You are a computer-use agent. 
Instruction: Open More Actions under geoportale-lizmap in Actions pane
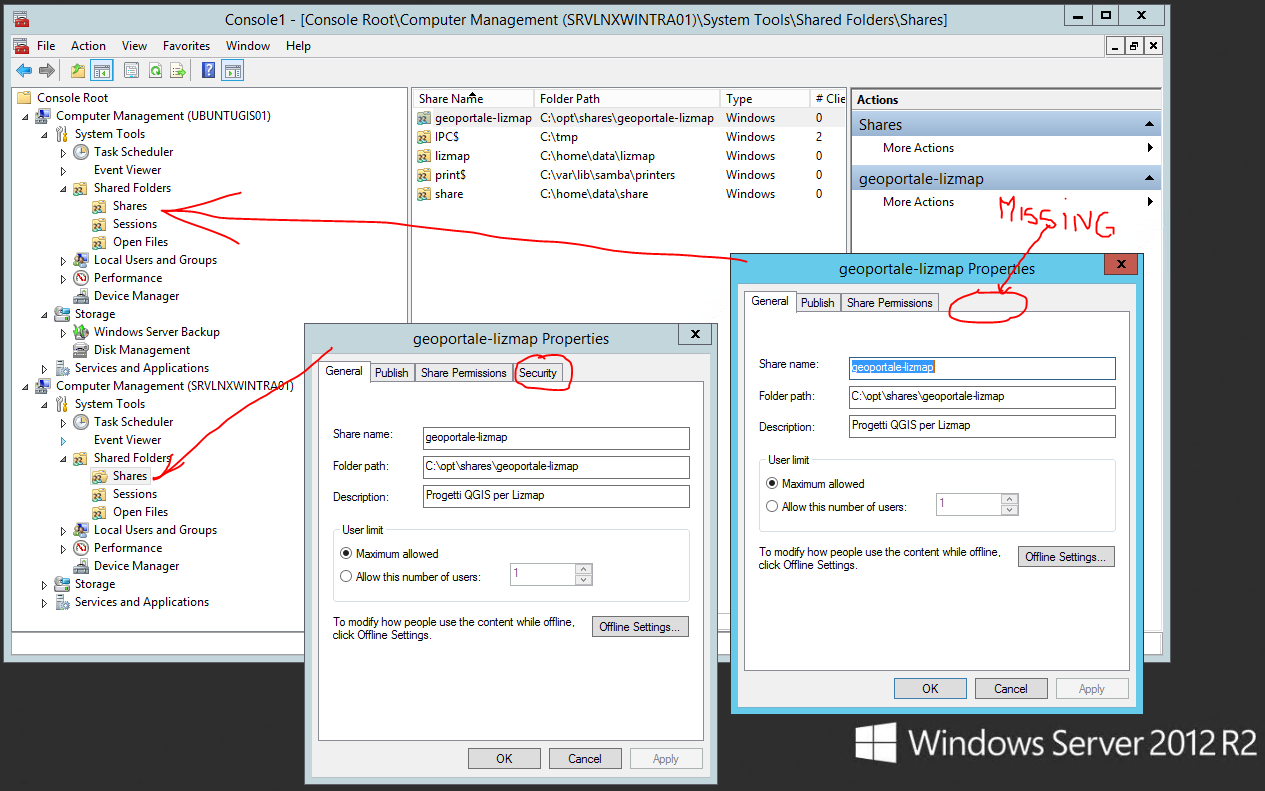tap(918, 202)
